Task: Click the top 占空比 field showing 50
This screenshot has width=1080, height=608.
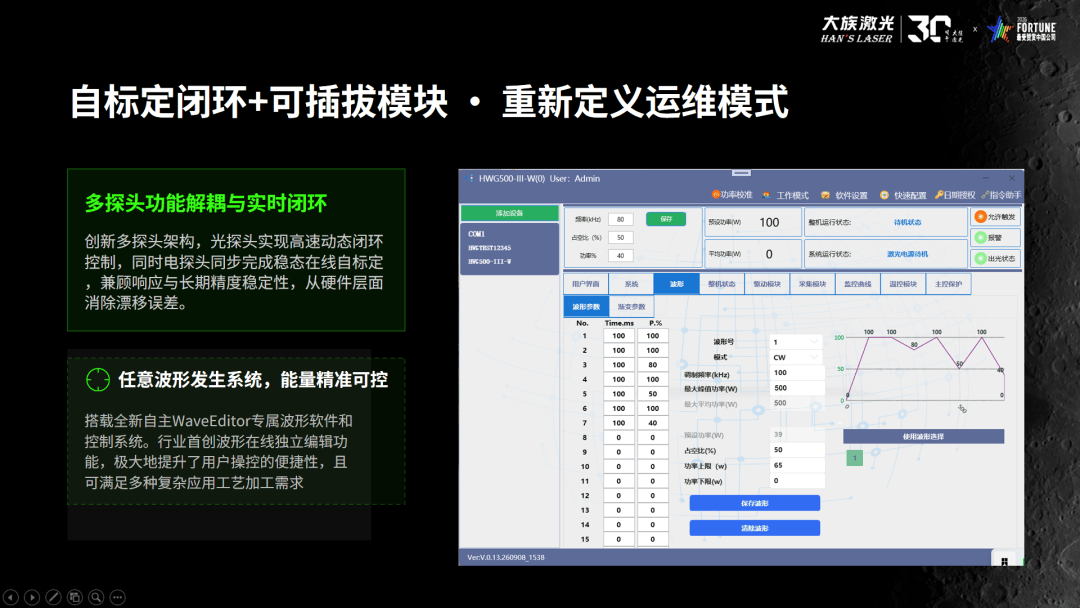Action: [x=621, y=238]
